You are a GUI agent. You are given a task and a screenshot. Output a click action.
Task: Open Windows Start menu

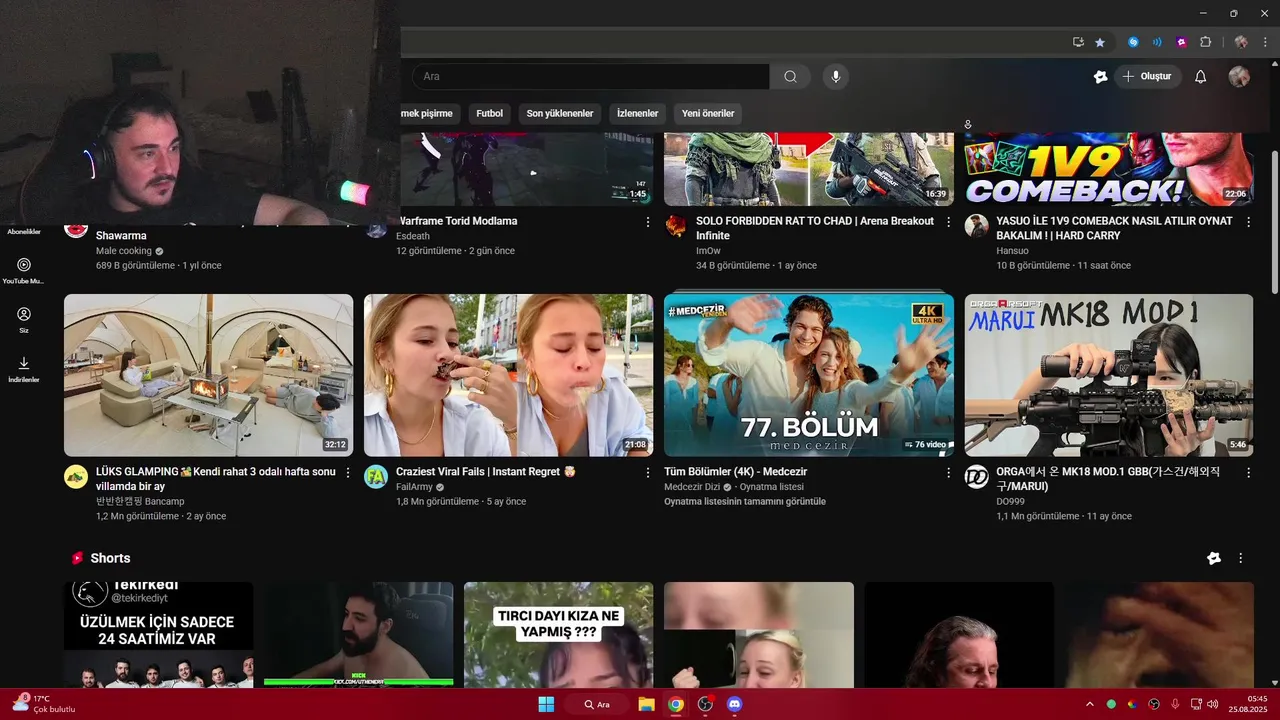546,704
